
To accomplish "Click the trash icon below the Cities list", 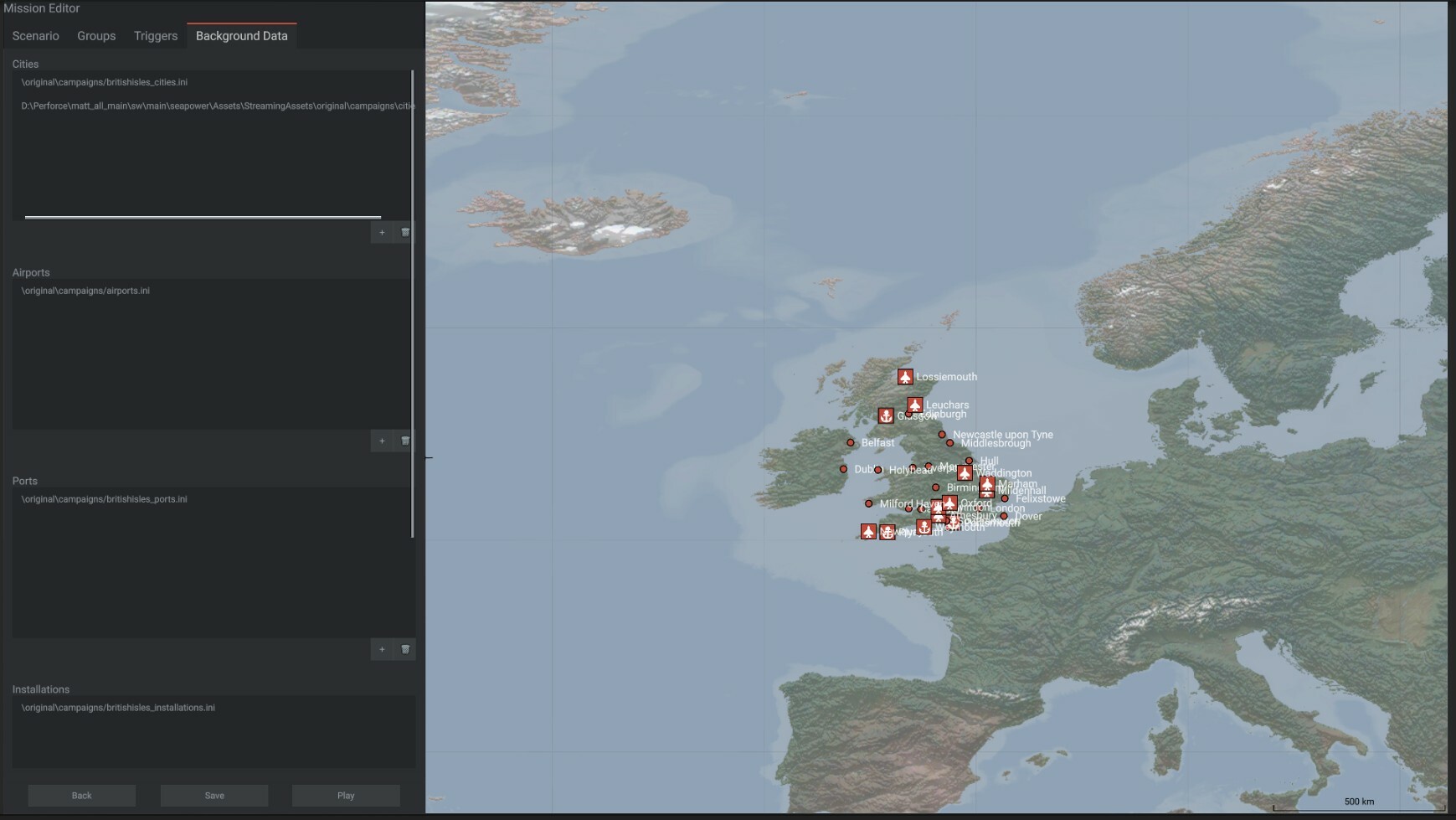I will [405, 232].
